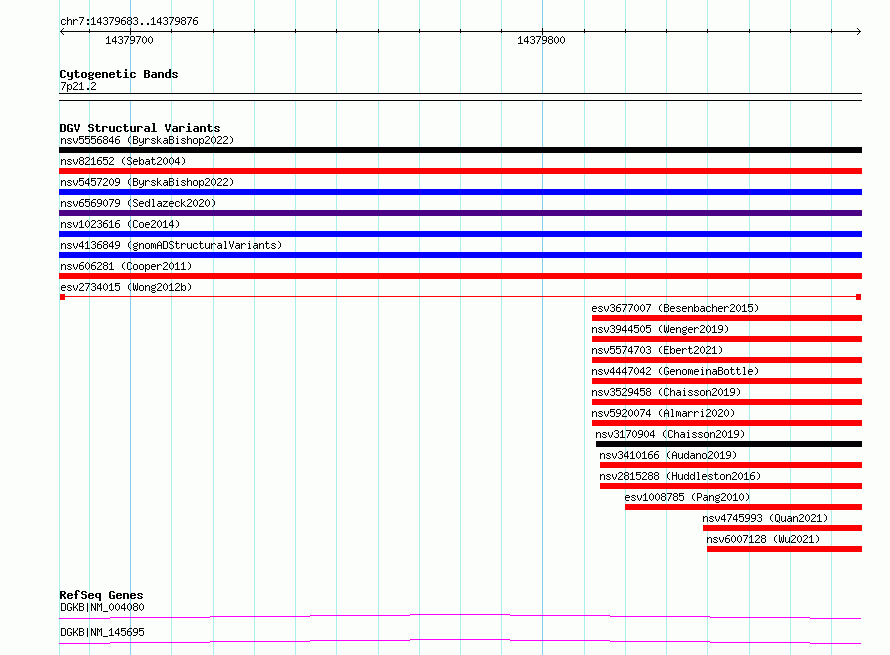
Task: Open nsv4136849 (gnomADStructuralVariants) entry
Action: click(x=171, y=245)
